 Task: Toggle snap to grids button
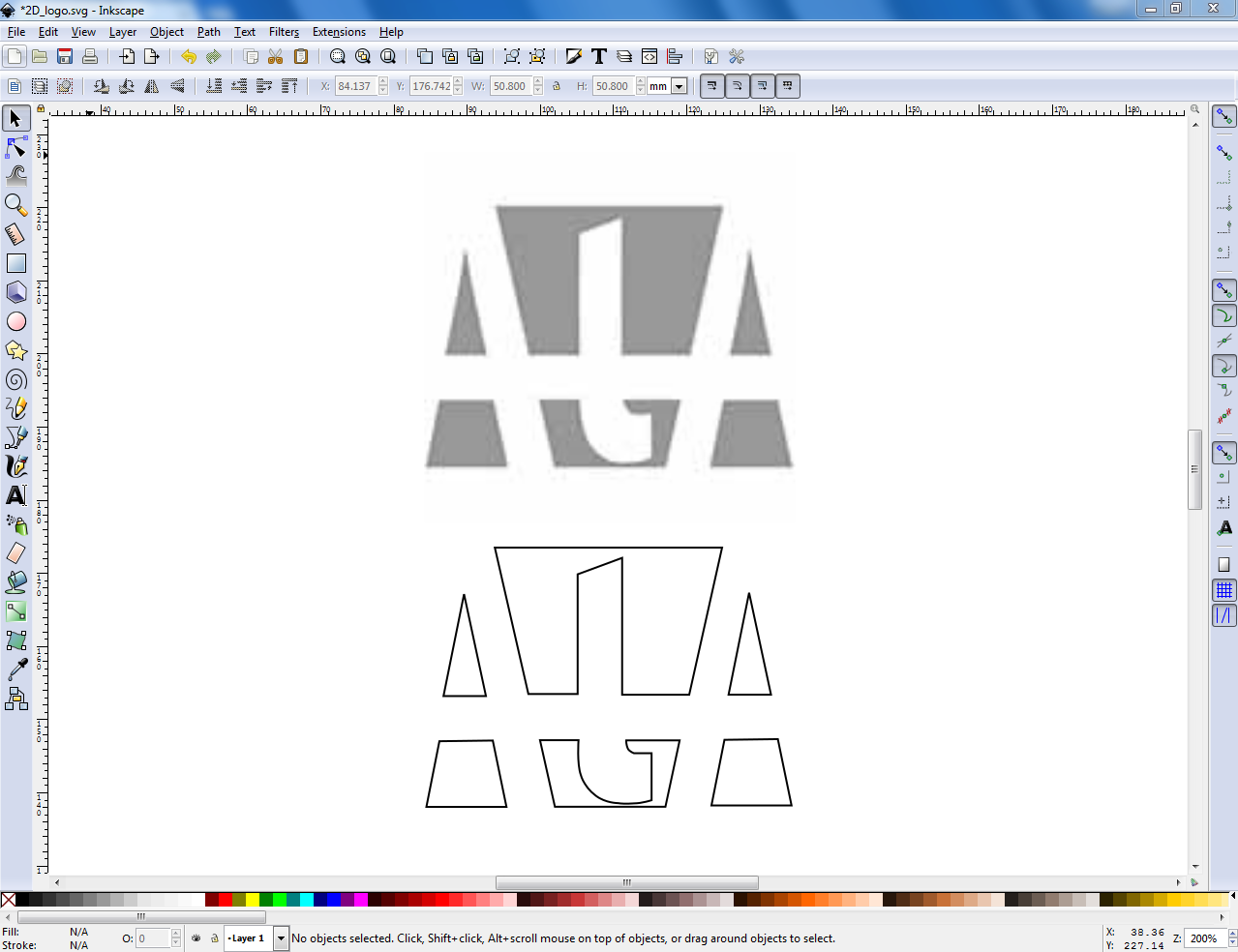pos(1224,589)
